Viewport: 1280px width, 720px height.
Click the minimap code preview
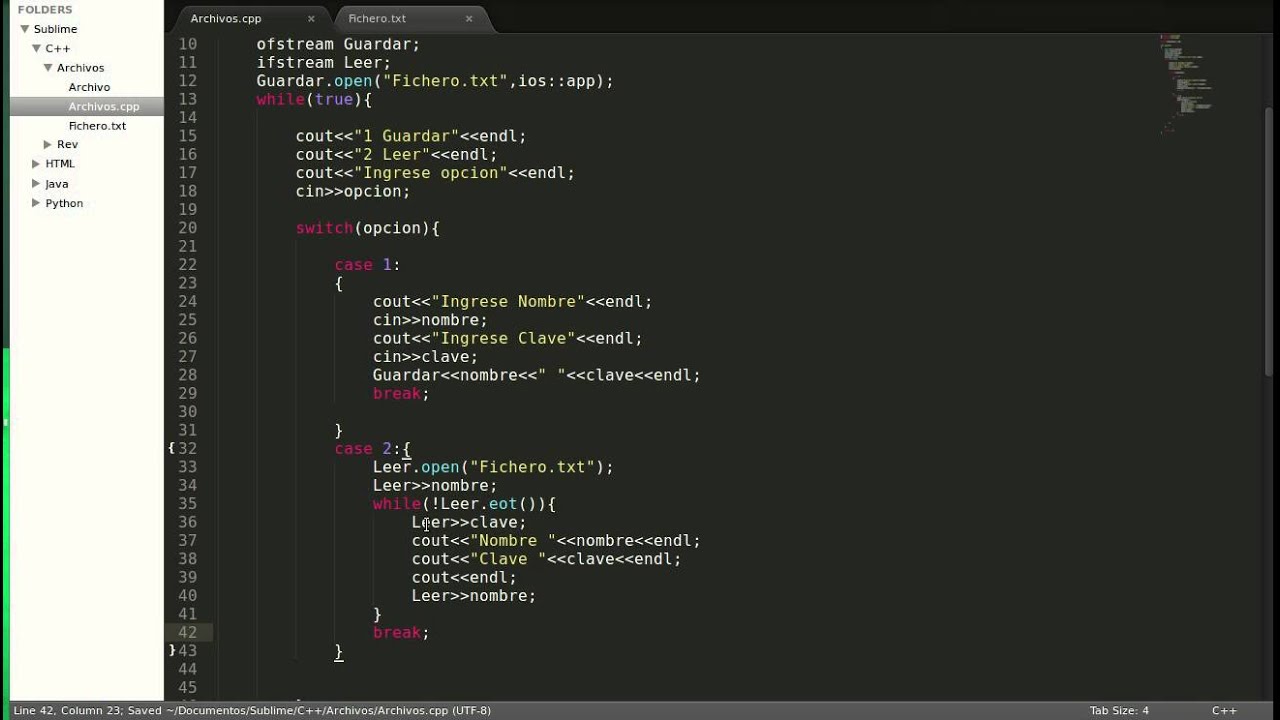point(1187,84)
